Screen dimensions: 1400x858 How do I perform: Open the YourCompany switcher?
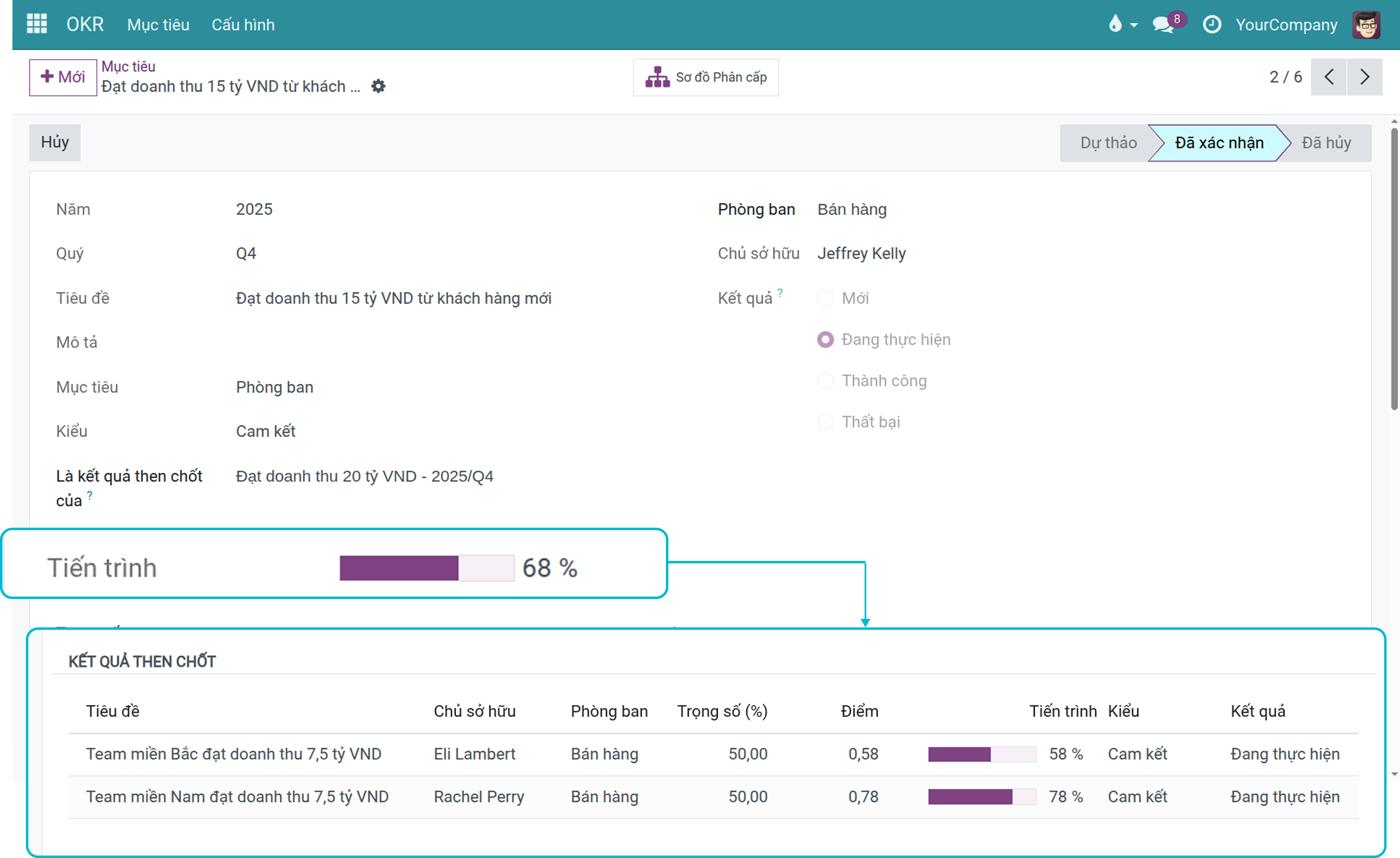point(1286,24)
